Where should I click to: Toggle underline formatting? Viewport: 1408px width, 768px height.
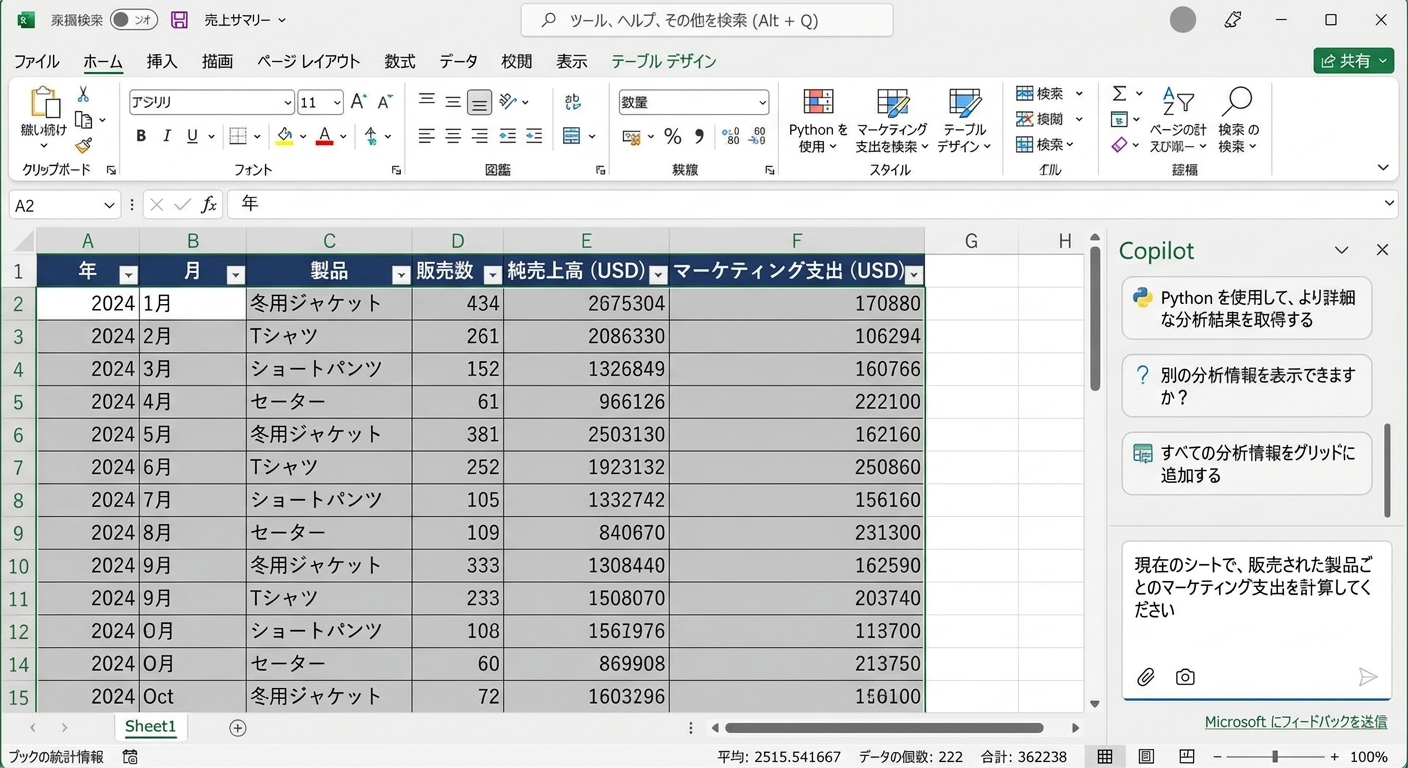[x=193, y=136]
